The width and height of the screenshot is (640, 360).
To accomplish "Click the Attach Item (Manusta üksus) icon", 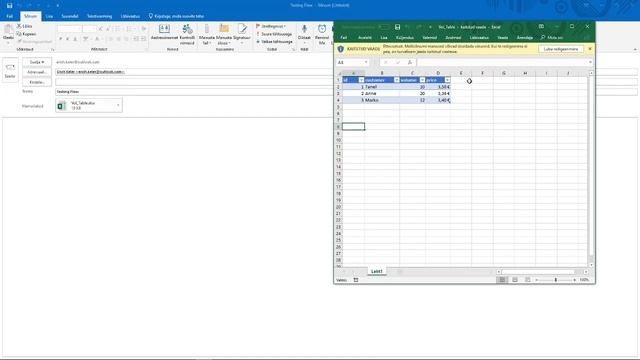I will (224, 29).
